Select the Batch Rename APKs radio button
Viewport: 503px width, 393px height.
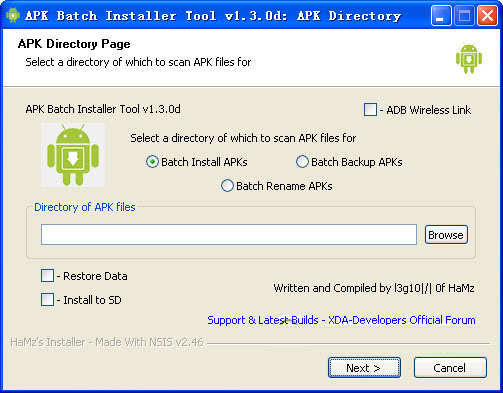pyautogui.click(x=227, y=186)
